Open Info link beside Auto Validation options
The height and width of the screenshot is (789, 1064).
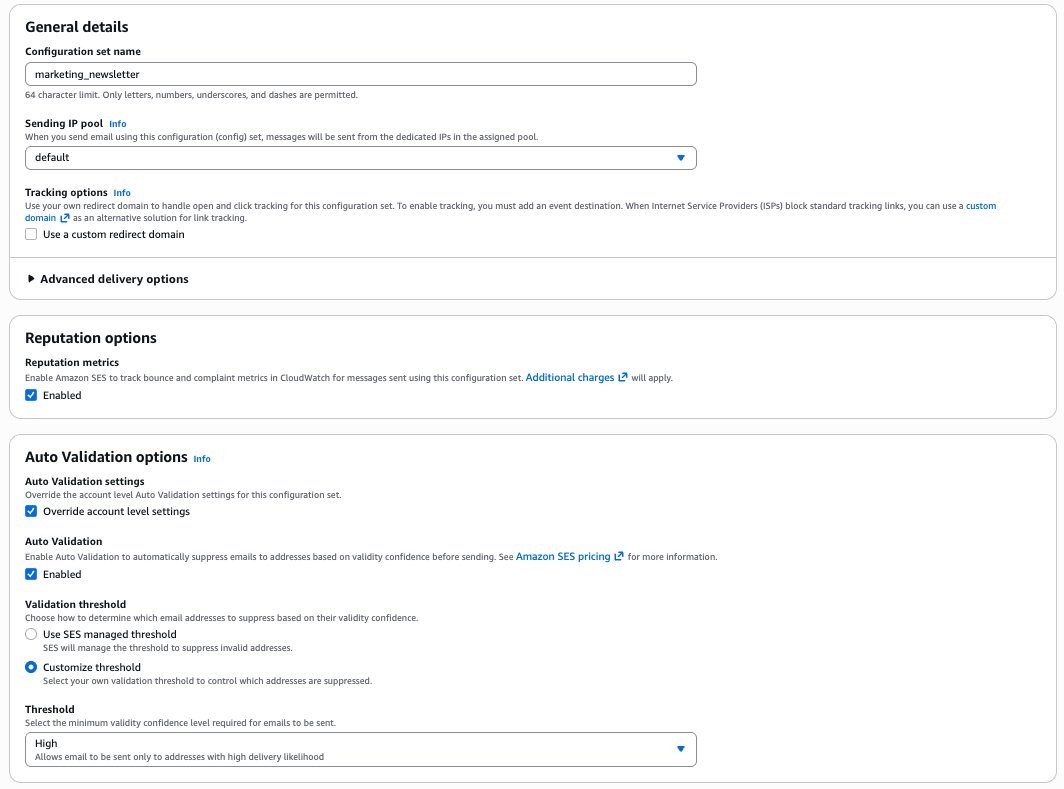[202, 459]
